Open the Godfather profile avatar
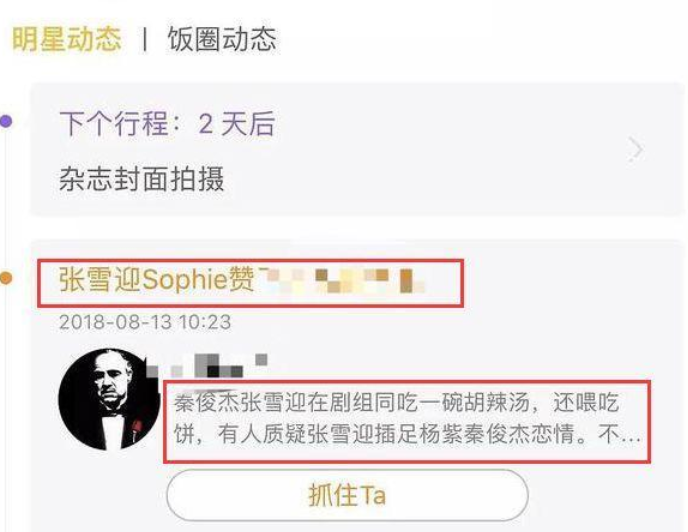The image size is (688, 532). [110, 399]
